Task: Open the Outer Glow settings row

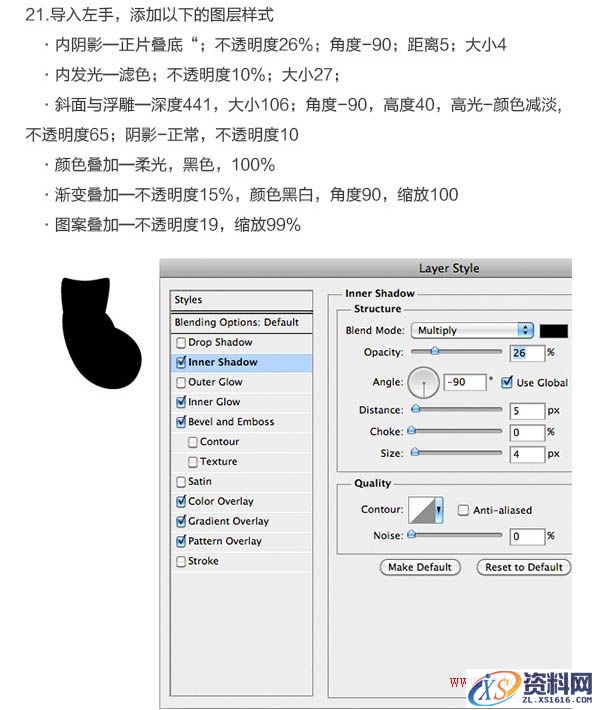Action: pos(241,383)
